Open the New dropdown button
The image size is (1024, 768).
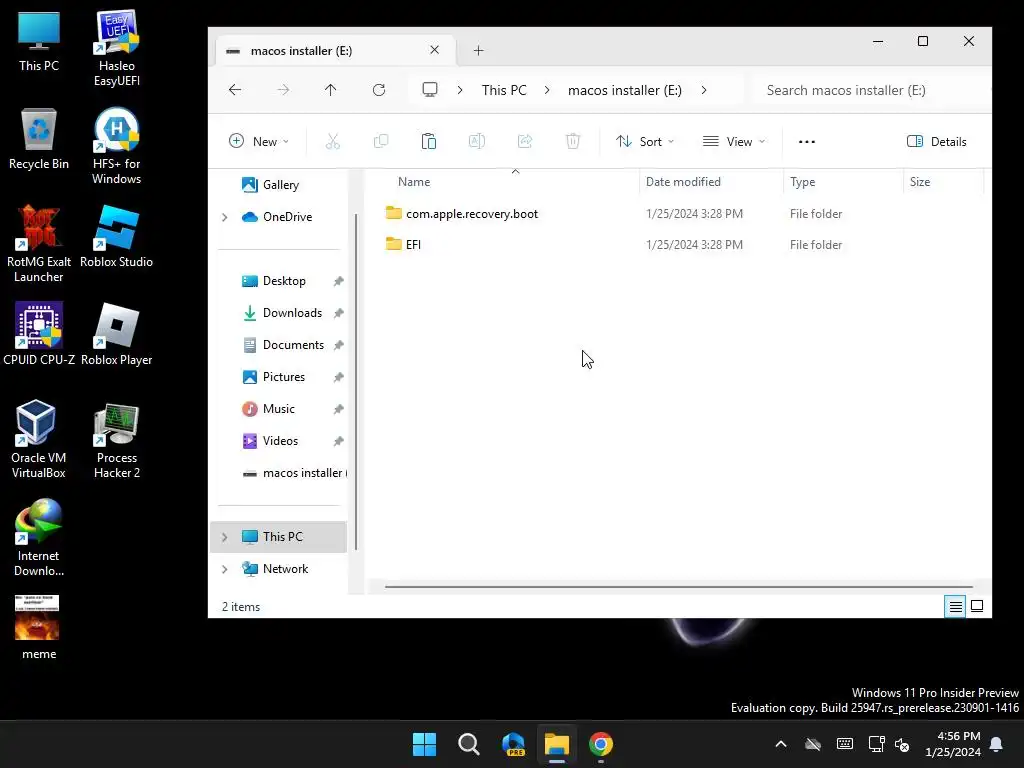pos(259,141)
